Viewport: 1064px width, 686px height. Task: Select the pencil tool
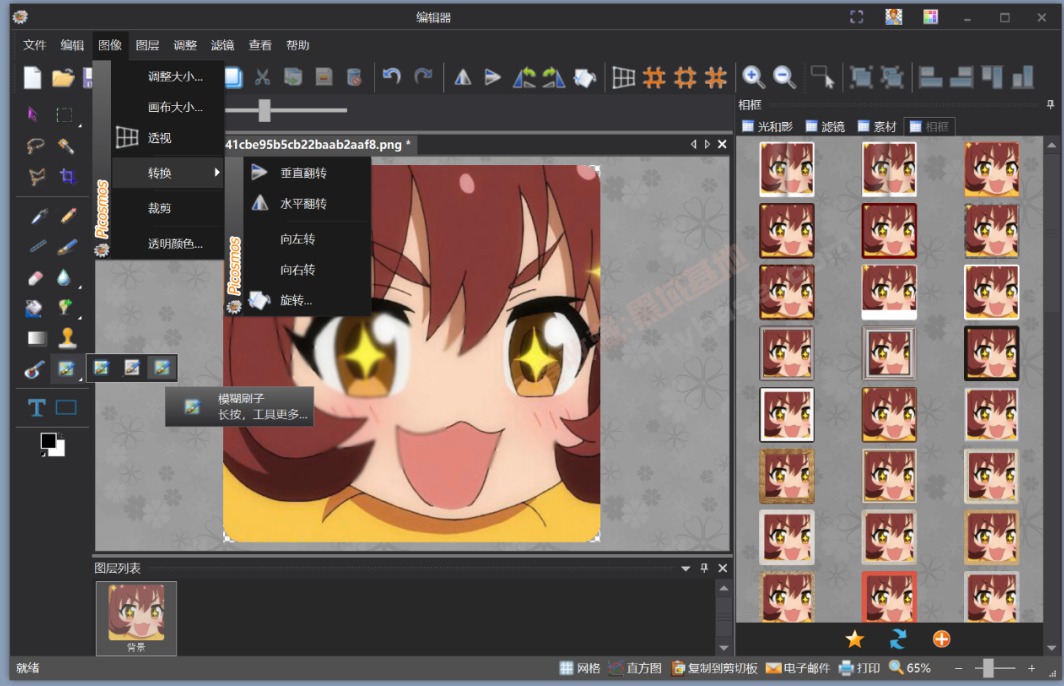pyautogui.click(x=68, y=216)
